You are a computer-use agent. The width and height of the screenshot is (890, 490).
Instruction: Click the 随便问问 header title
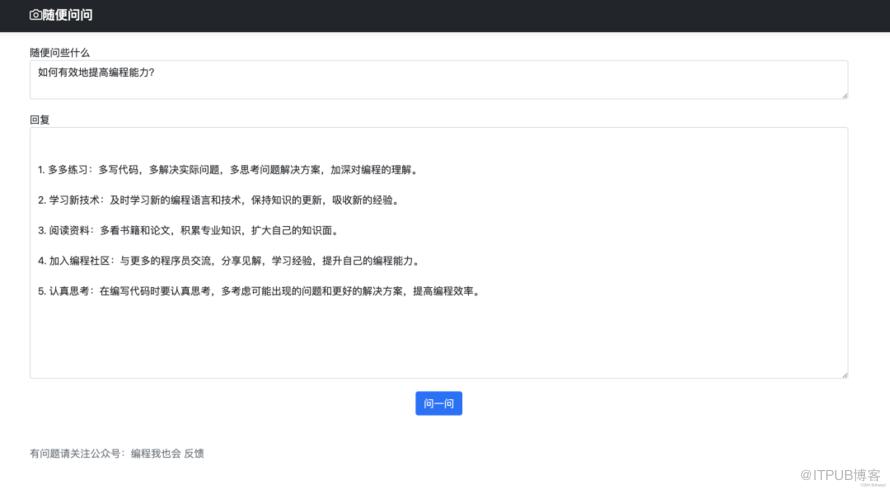pos(67,15)
